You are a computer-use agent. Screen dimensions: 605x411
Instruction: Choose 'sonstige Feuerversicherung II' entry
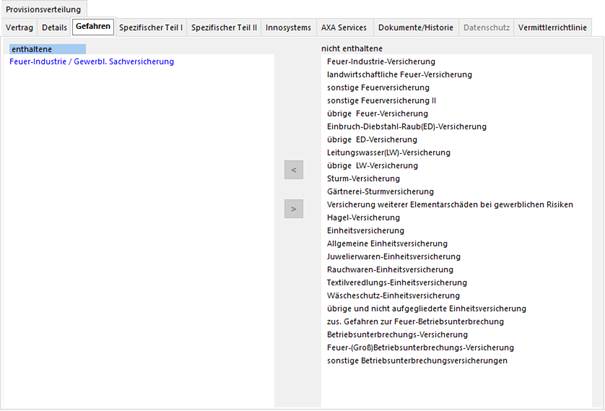382,100
